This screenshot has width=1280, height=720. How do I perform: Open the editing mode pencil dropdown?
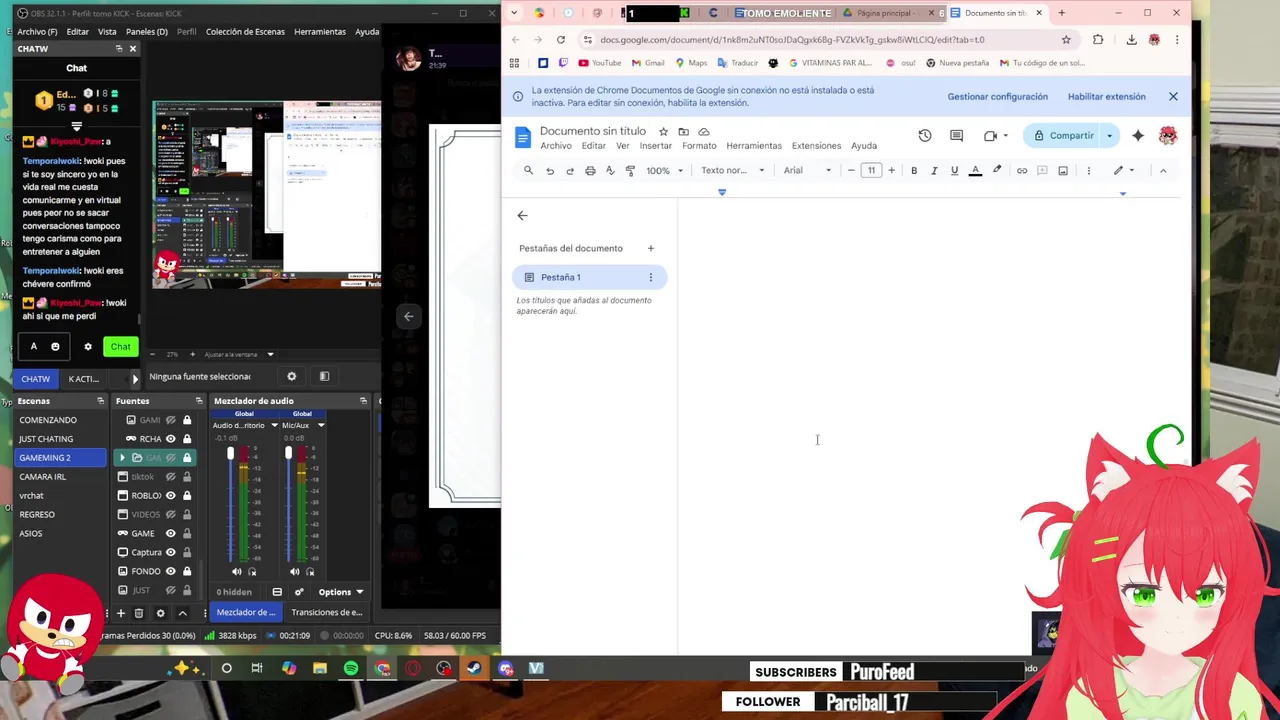pyautogui.click(x=1124, y=171)
